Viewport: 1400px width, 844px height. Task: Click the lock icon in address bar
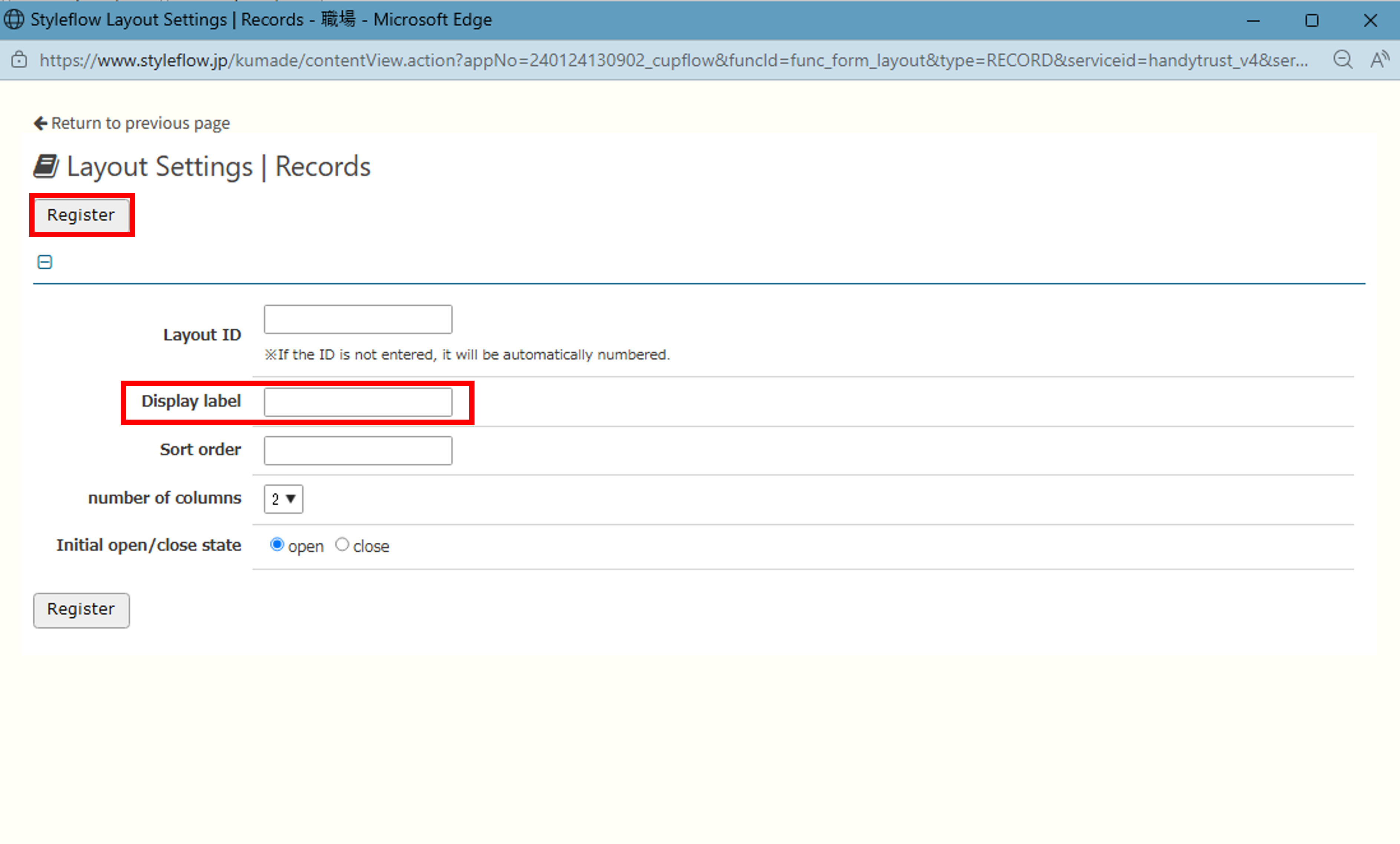coord(19,60)
